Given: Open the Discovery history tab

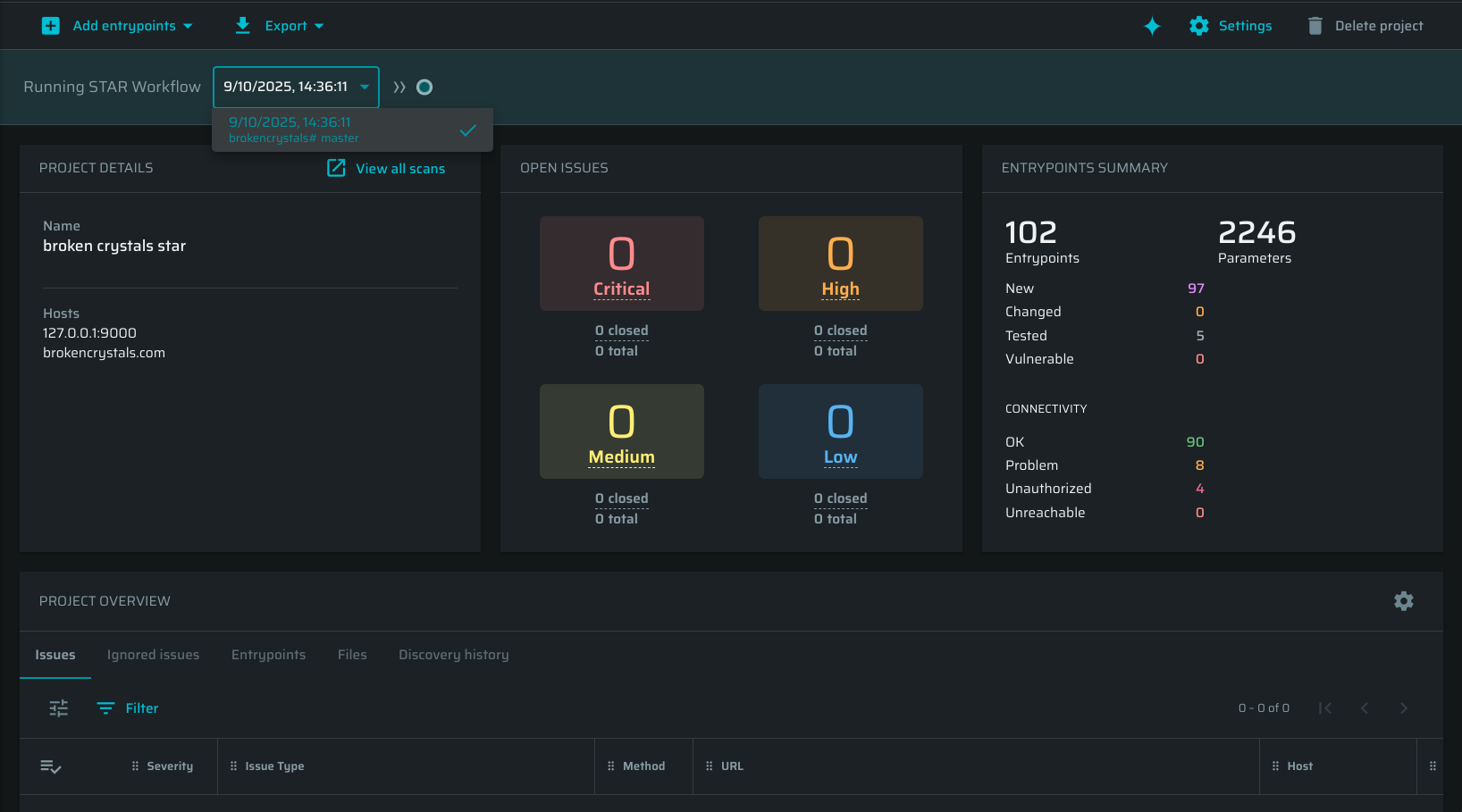Looking at the screenshot, I should click(453, 655).
